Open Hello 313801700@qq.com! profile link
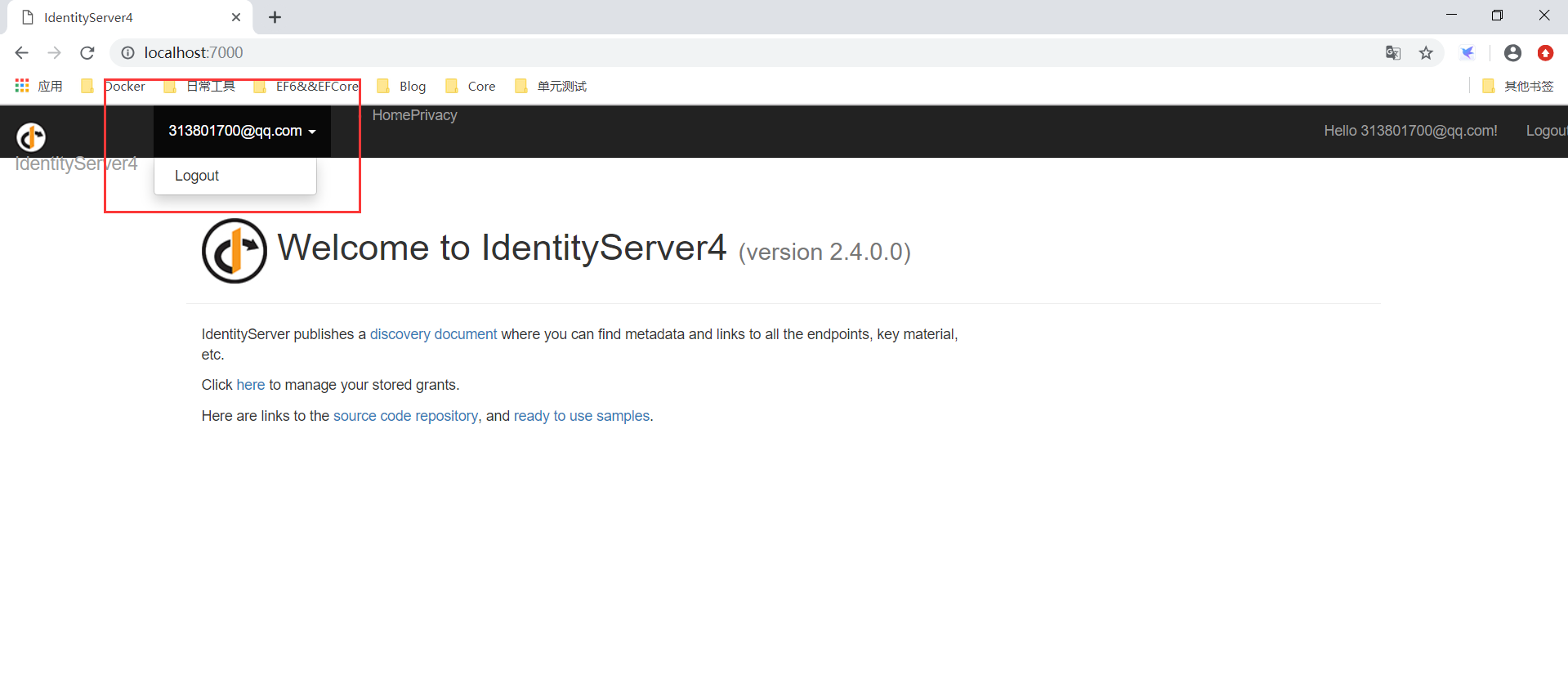This screenshot has height=684, width=1568. [x=1410, y=131]
